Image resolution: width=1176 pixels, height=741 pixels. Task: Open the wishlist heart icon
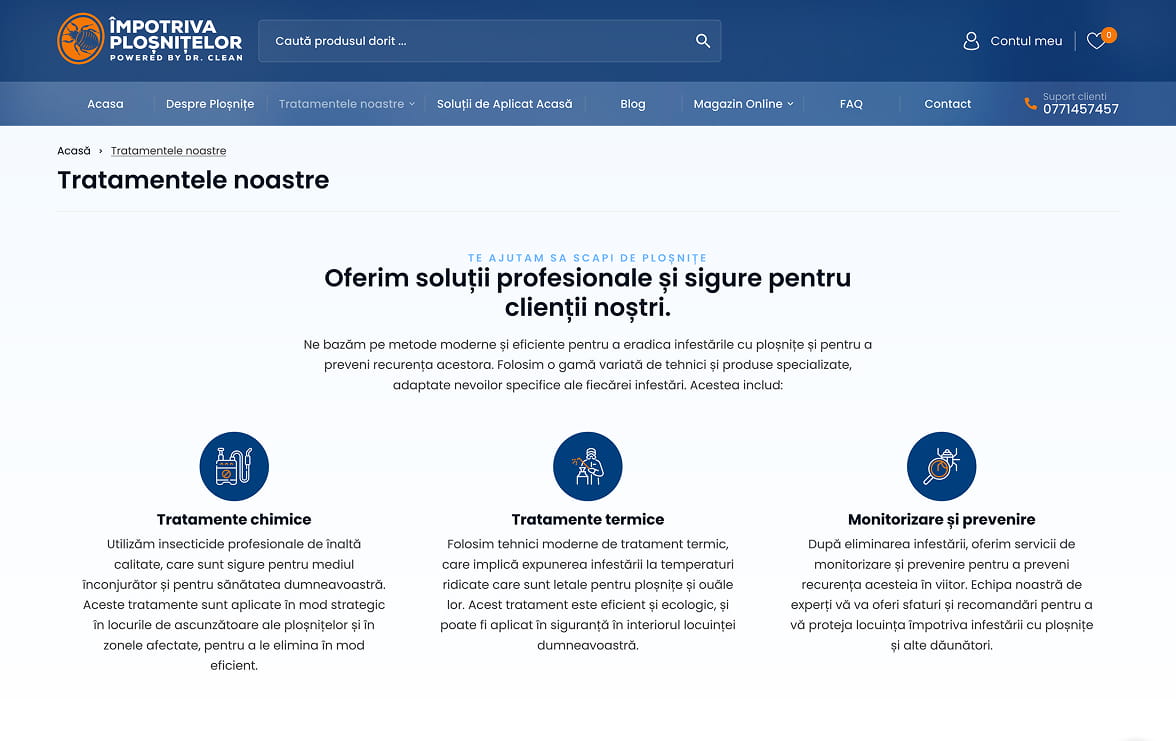1096,41
